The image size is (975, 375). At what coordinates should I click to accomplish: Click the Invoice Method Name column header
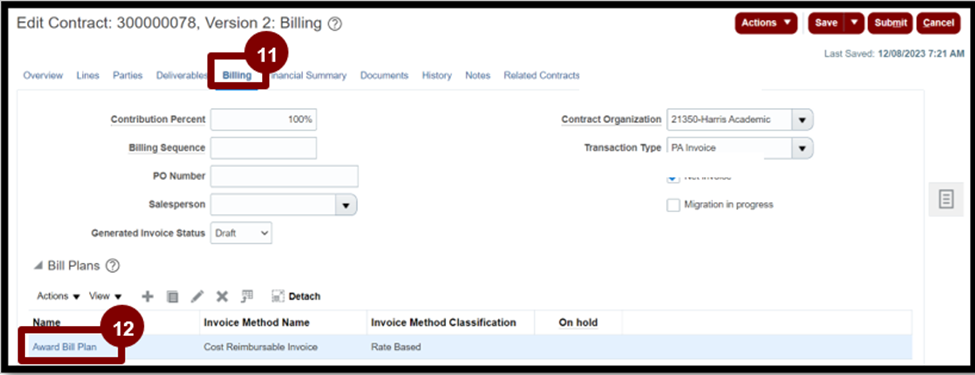[257, 323]
